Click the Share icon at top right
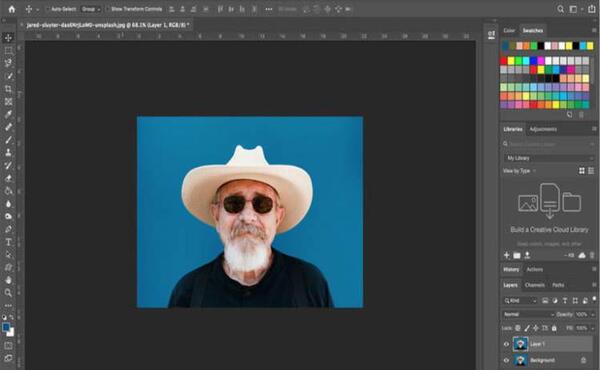Image resolution: width=600 pixels, height=370 pixels. pyautogui.click(x=592, y=9)
